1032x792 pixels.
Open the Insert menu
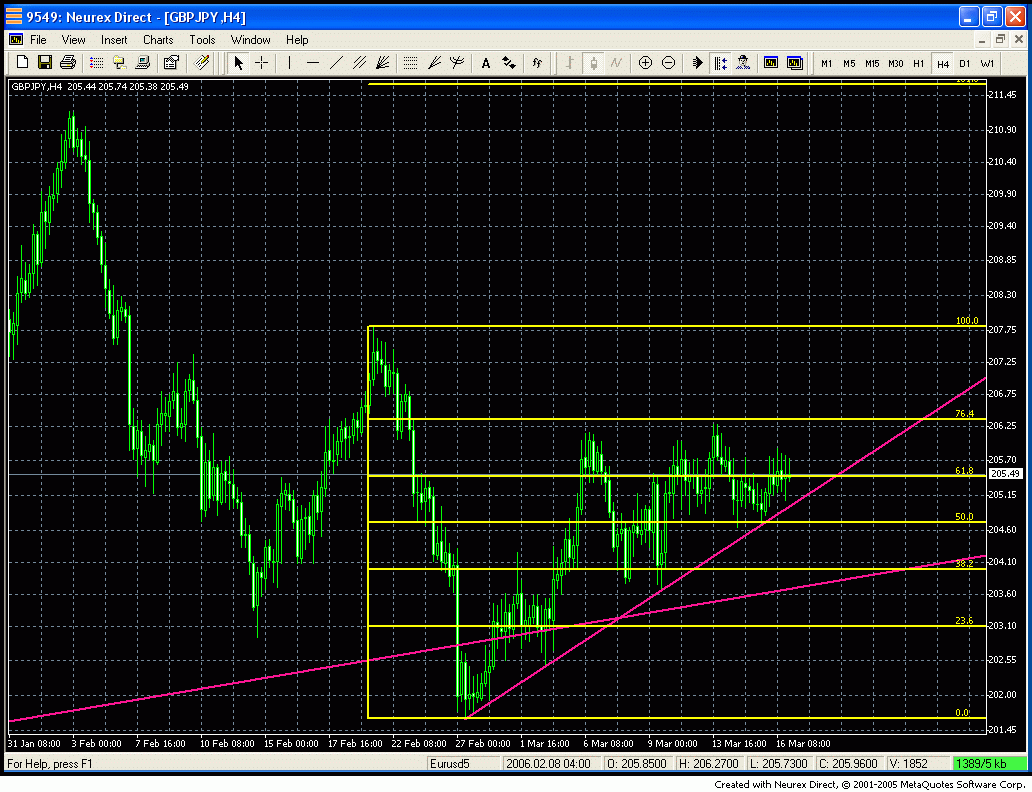114,40
